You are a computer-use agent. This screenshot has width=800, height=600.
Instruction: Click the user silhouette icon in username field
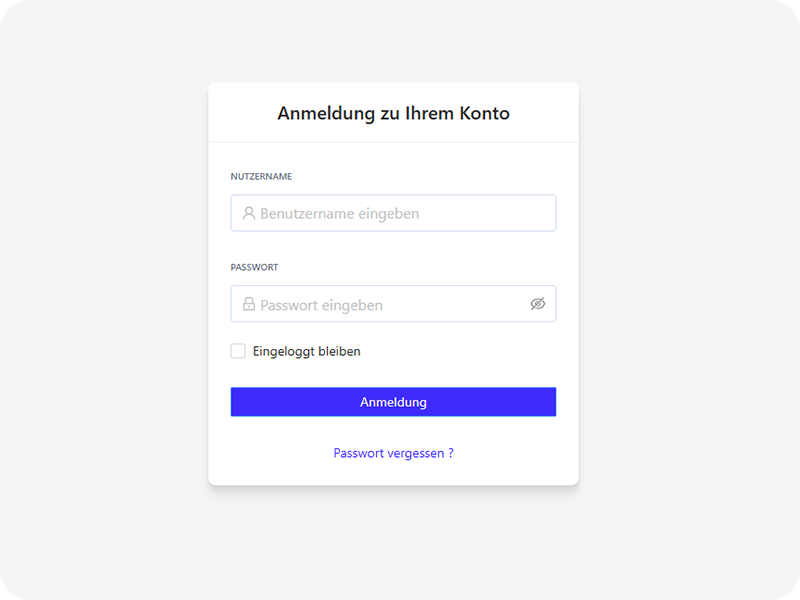[249, 213]
